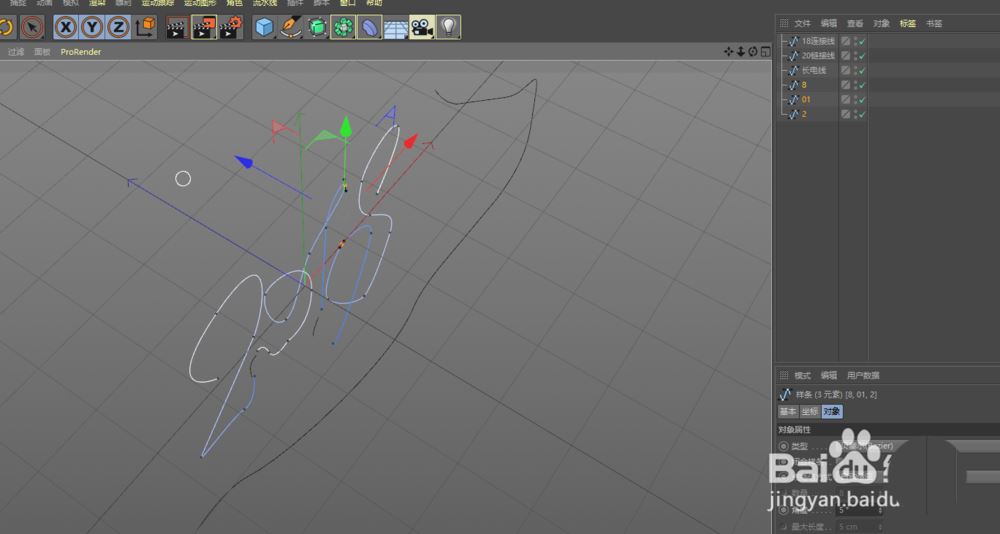Click viewport rotate navigation icon
The width and height of the screenshot is (1000, 534).
(x=753, y=52)
